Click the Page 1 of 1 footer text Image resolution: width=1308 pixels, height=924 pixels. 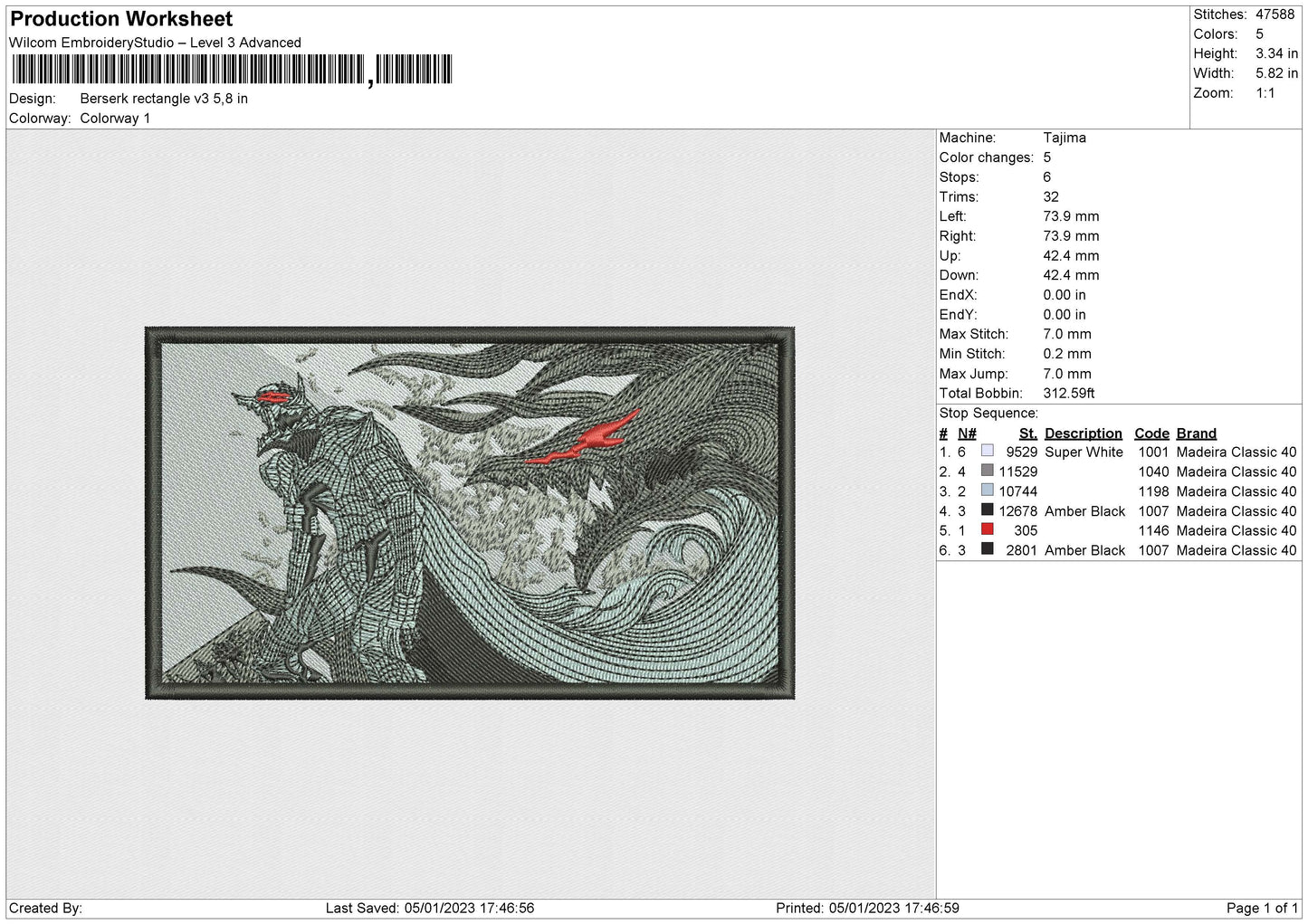[x=1262, y=908]
